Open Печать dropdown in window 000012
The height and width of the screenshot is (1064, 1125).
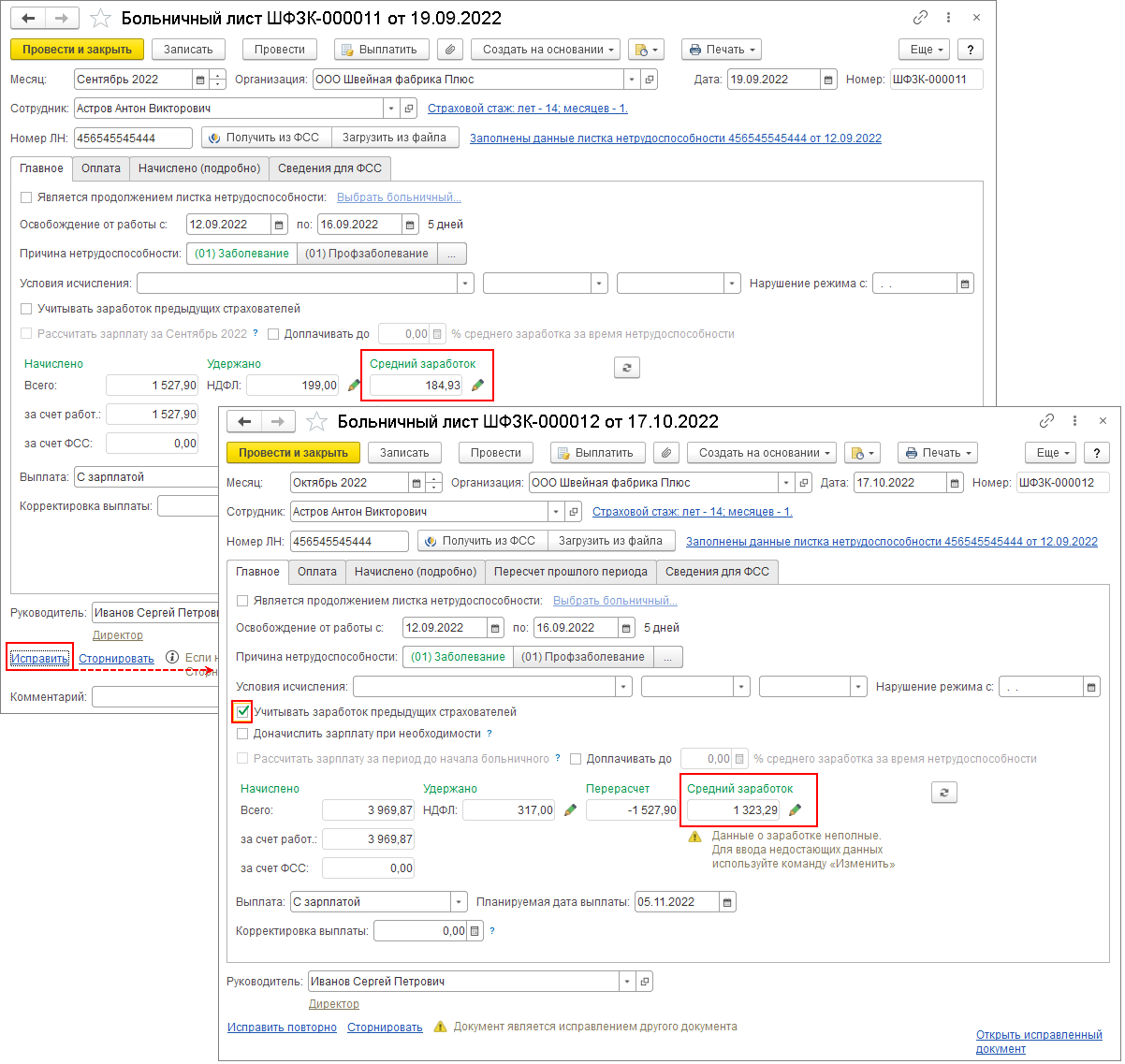(x=938, y=453)
